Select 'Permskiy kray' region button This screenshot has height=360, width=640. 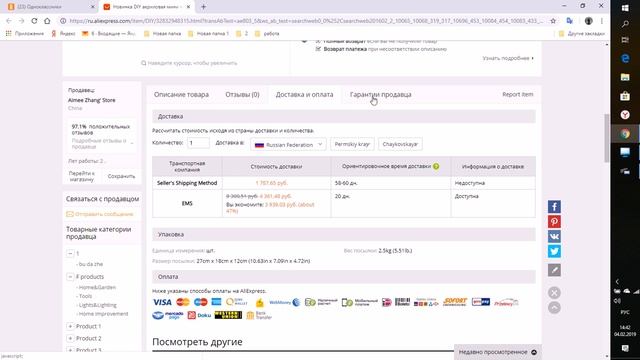[x=352, y=144]
